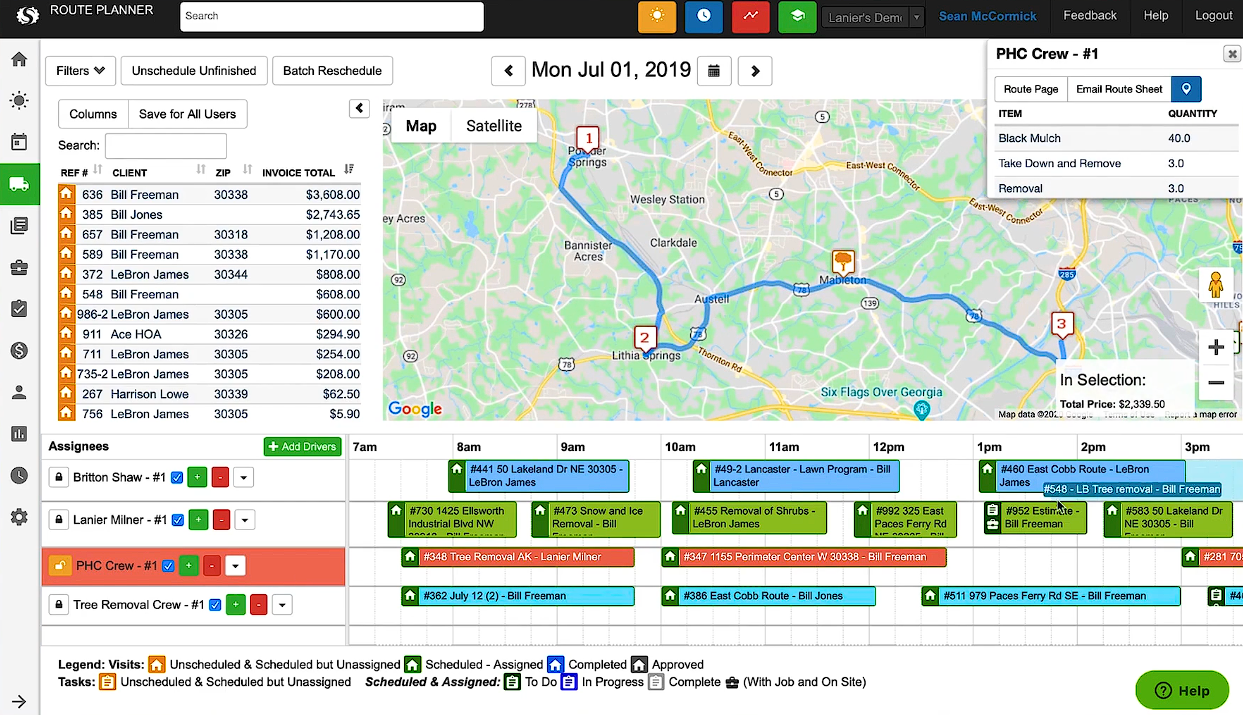Click the map zoom-in plus control

1216,347
